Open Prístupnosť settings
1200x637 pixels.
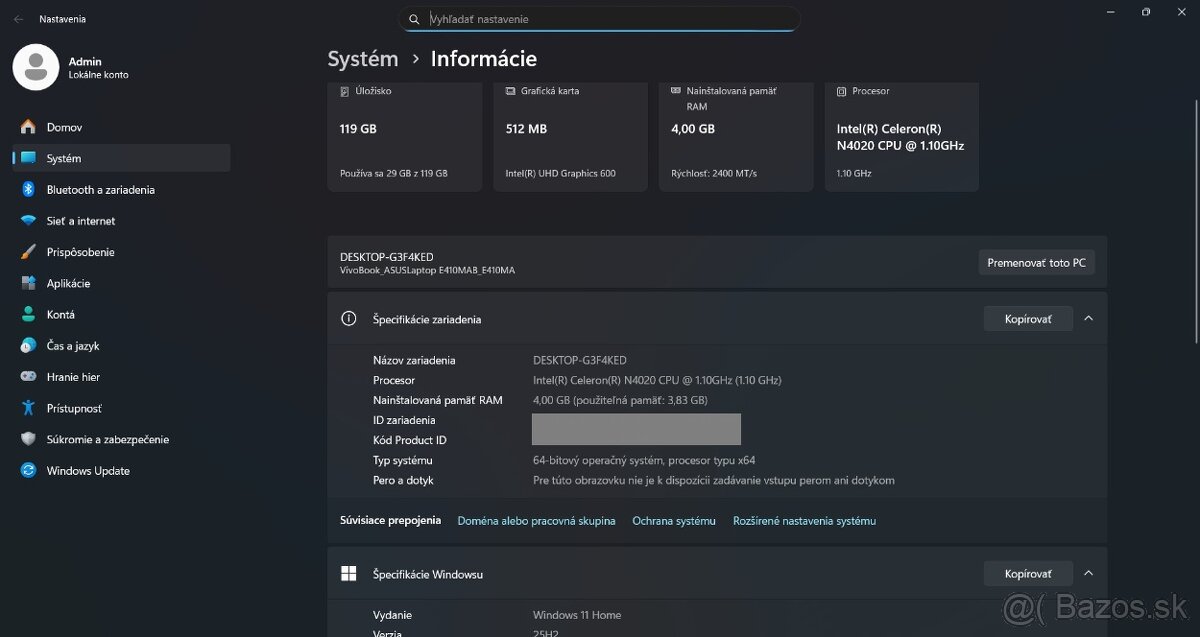pyautogui.click(x=122, y=408)
